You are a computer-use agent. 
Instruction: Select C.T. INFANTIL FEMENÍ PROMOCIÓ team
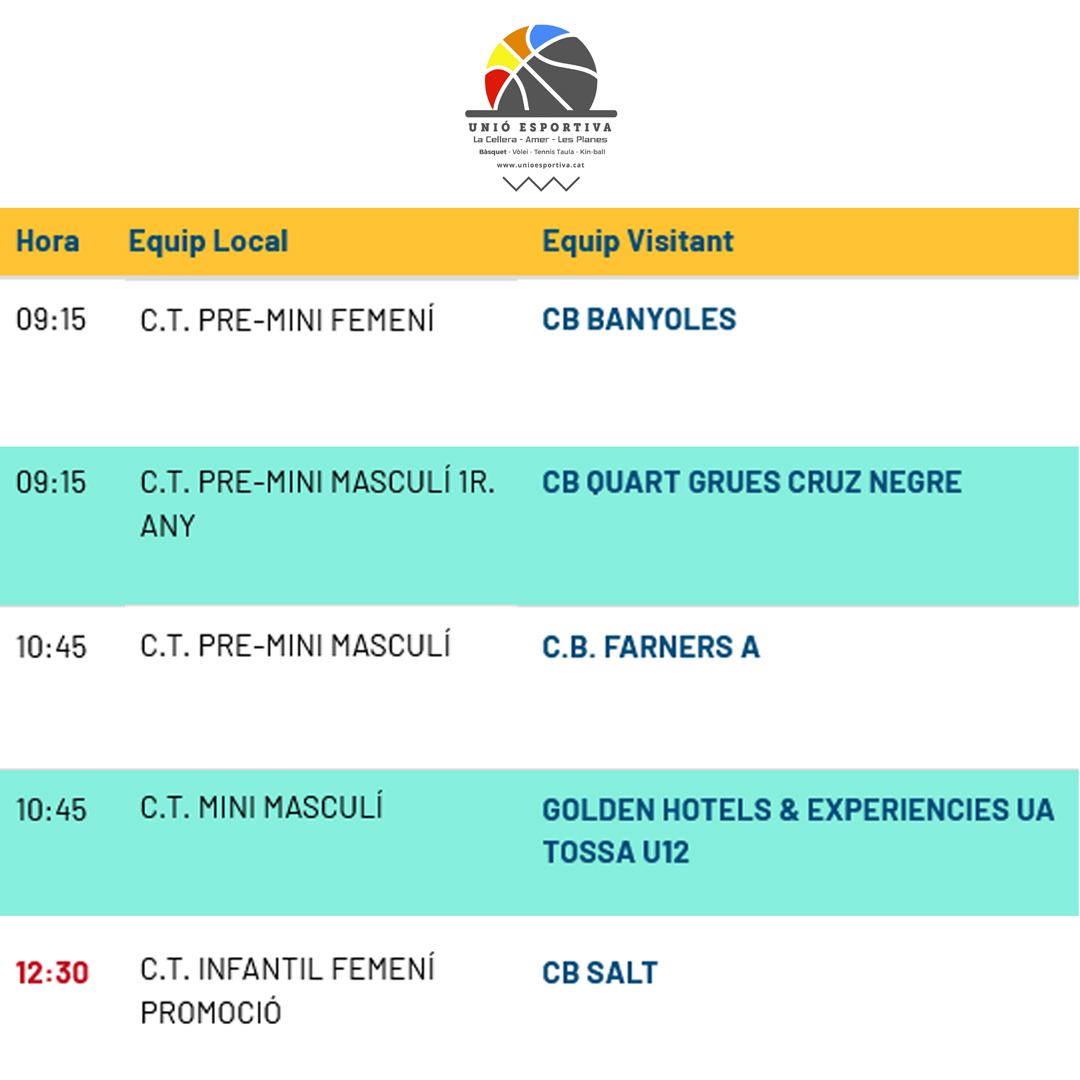coord(287,990)
